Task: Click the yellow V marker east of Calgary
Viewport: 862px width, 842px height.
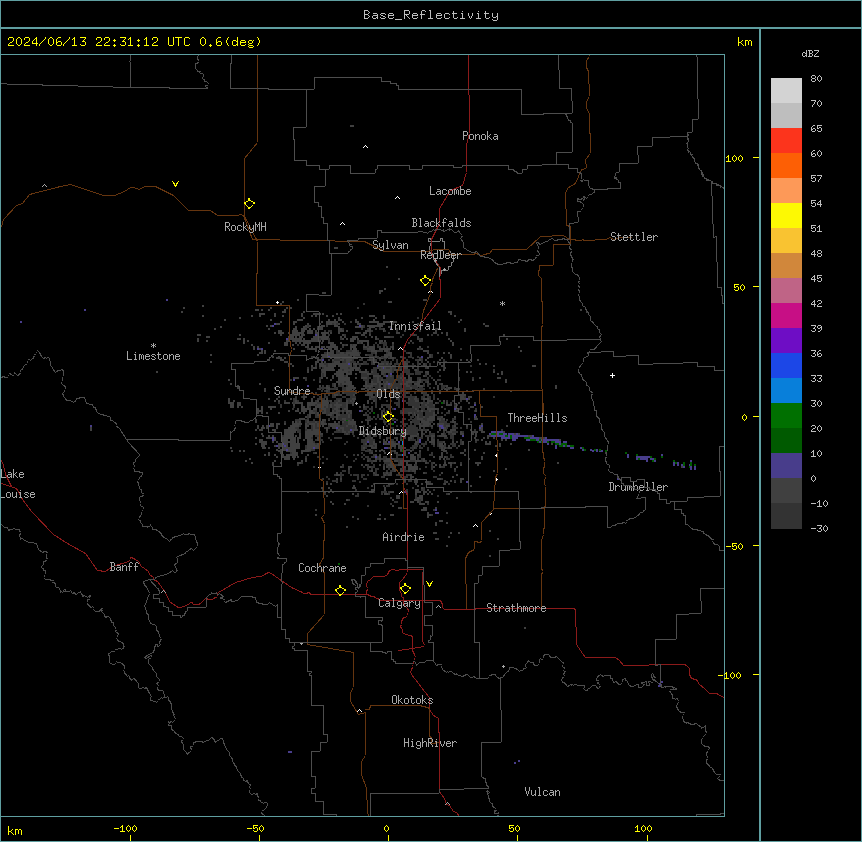Action: tap(429, 584)
